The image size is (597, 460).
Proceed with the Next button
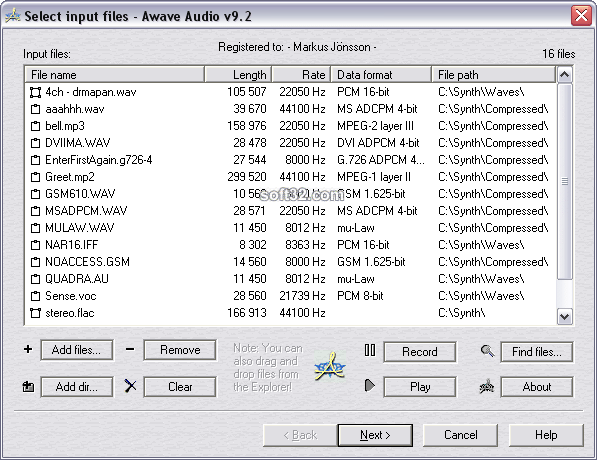[375, 435]
